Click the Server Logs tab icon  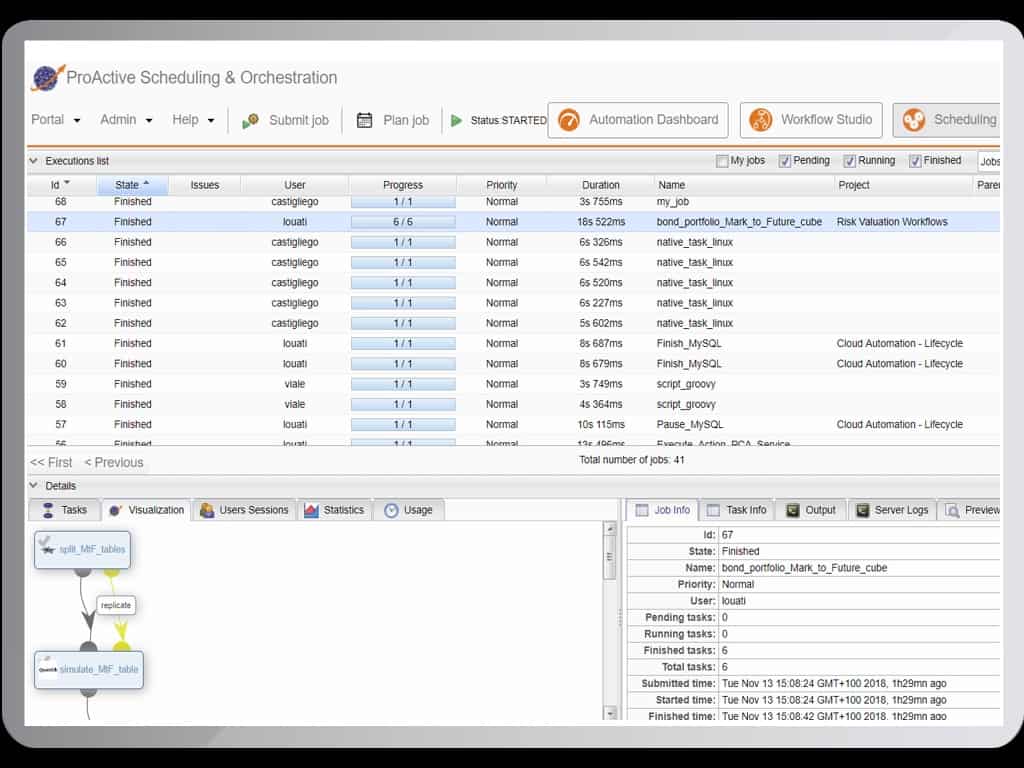(x=862, y=510)
